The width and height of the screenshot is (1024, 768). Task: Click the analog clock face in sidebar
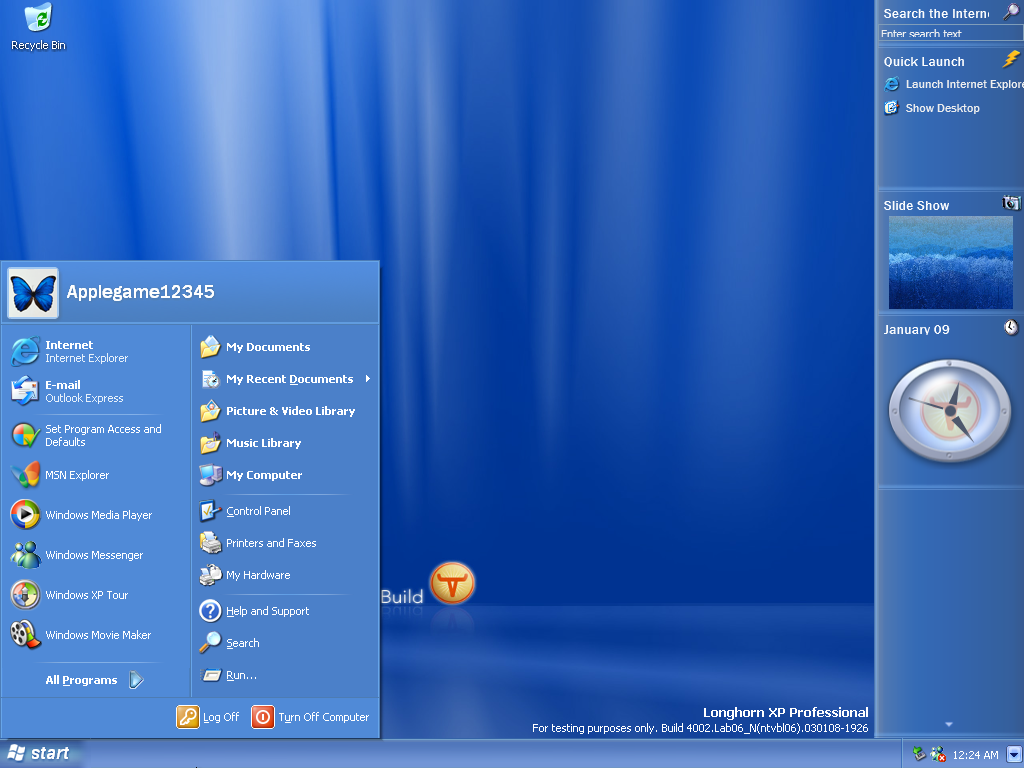point(950,411)
